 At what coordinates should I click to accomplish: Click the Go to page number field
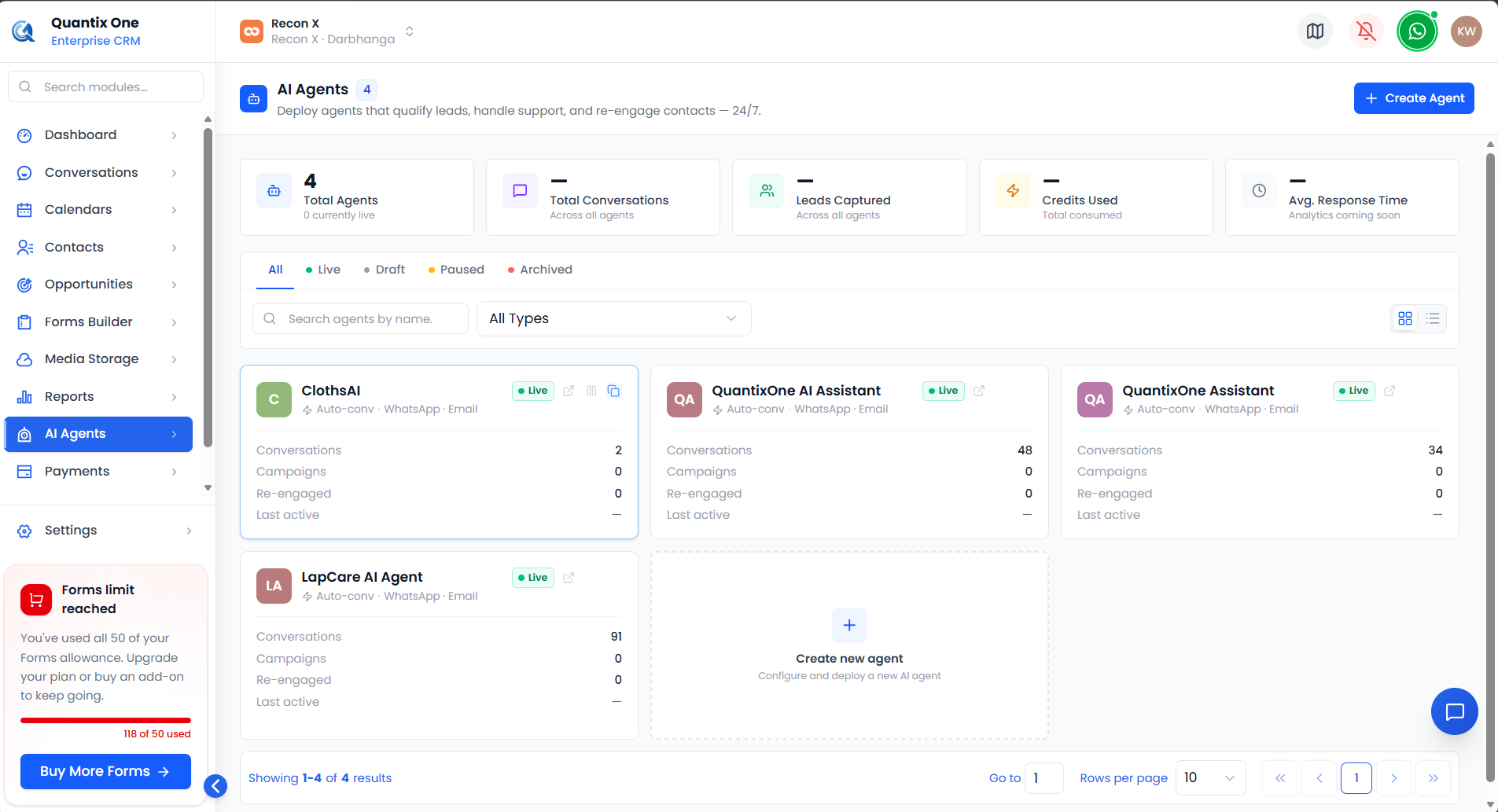[x=1044, y=778]
